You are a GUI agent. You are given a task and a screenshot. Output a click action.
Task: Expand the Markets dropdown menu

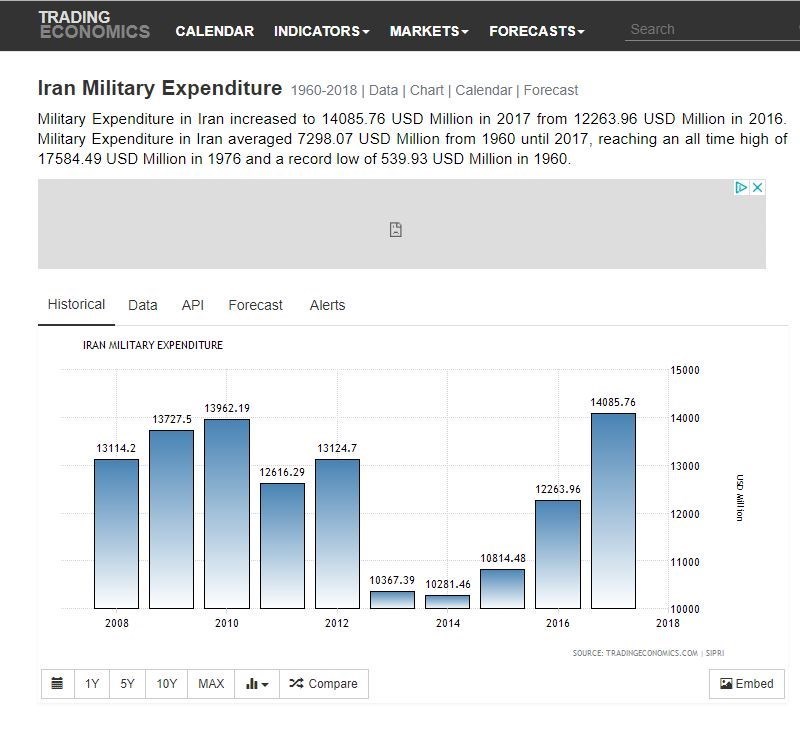pos(429,31)
